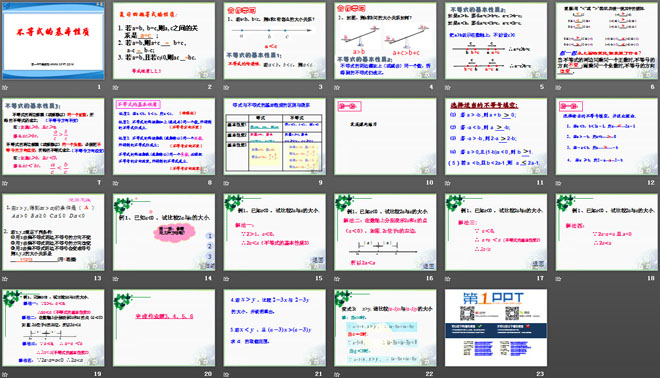Play animations via star under slide 3
The width and height of the screenshot is (660, 378).
(x=226, y=87)
